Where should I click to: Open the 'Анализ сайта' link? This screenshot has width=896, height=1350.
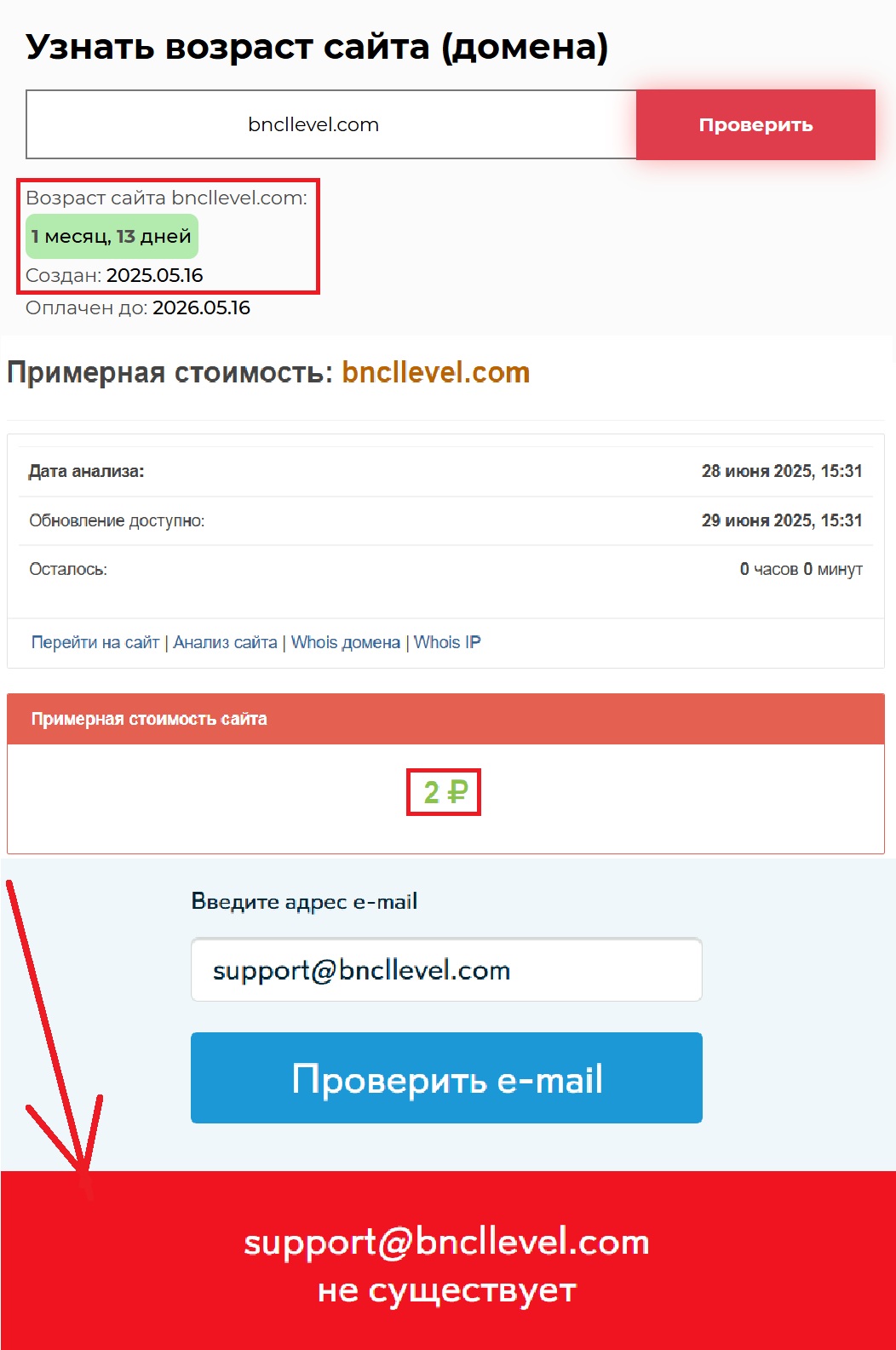225,642
